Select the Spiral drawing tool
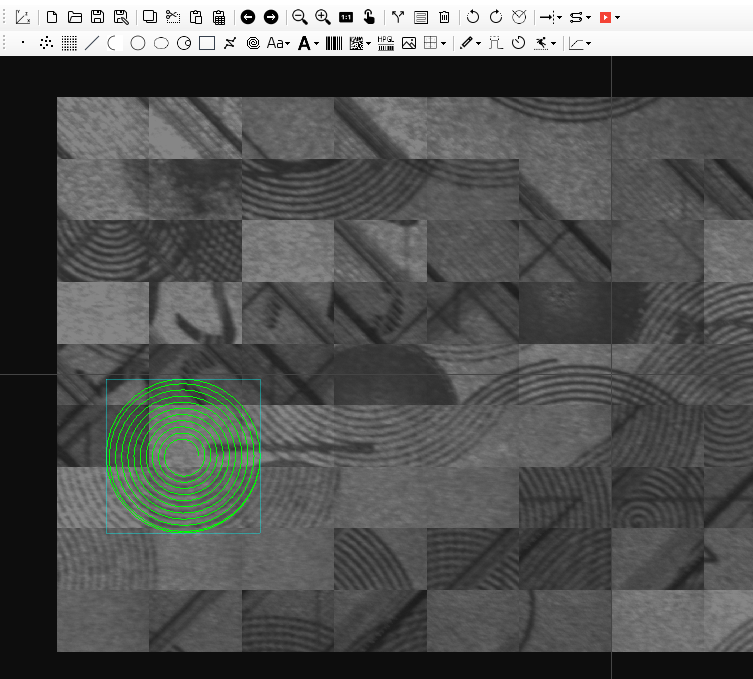Viewport: 753px width, 679px height. tap(253, 43)
